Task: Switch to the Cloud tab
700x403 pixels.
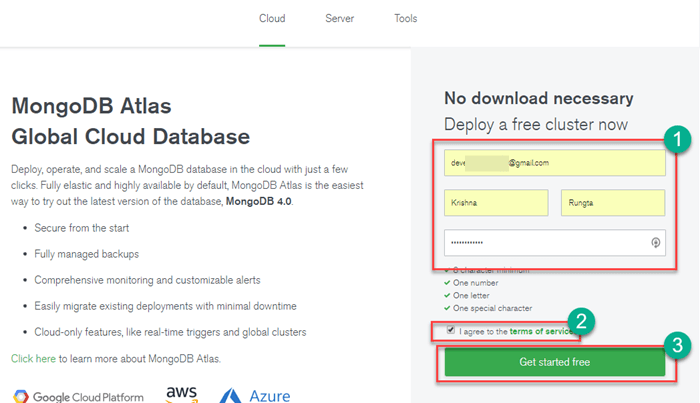Action: coord(272,19)
